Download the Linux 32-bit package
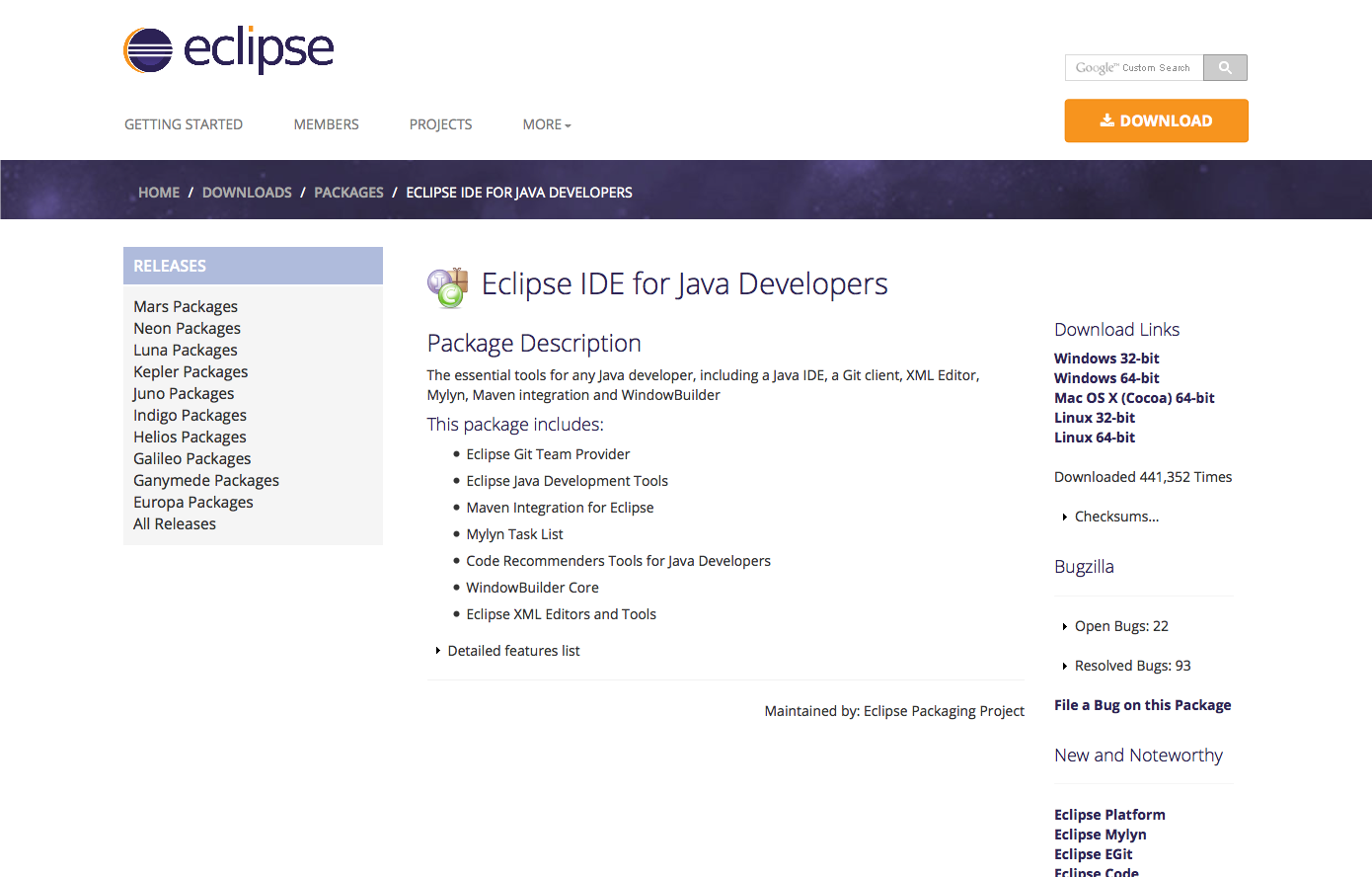This screenshot has width=1372, height=877. click(1095, 418)
